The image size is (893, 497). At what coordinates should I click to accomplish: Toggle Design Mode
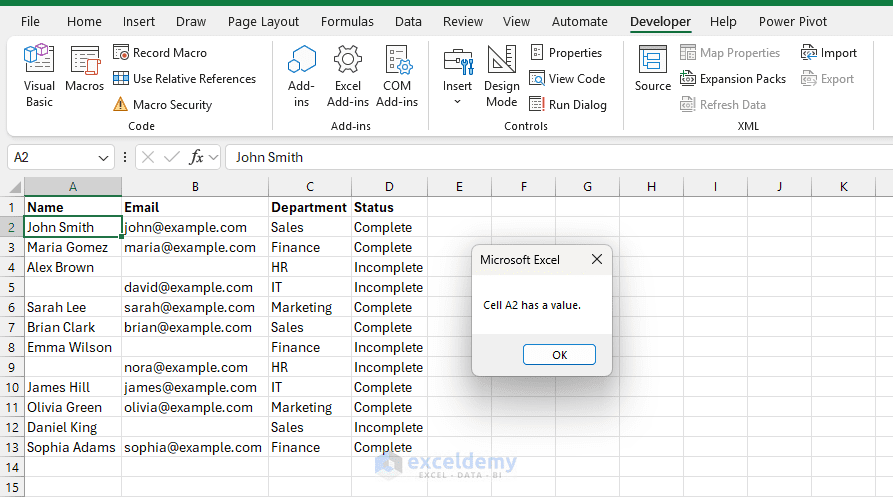click(502, 76)
